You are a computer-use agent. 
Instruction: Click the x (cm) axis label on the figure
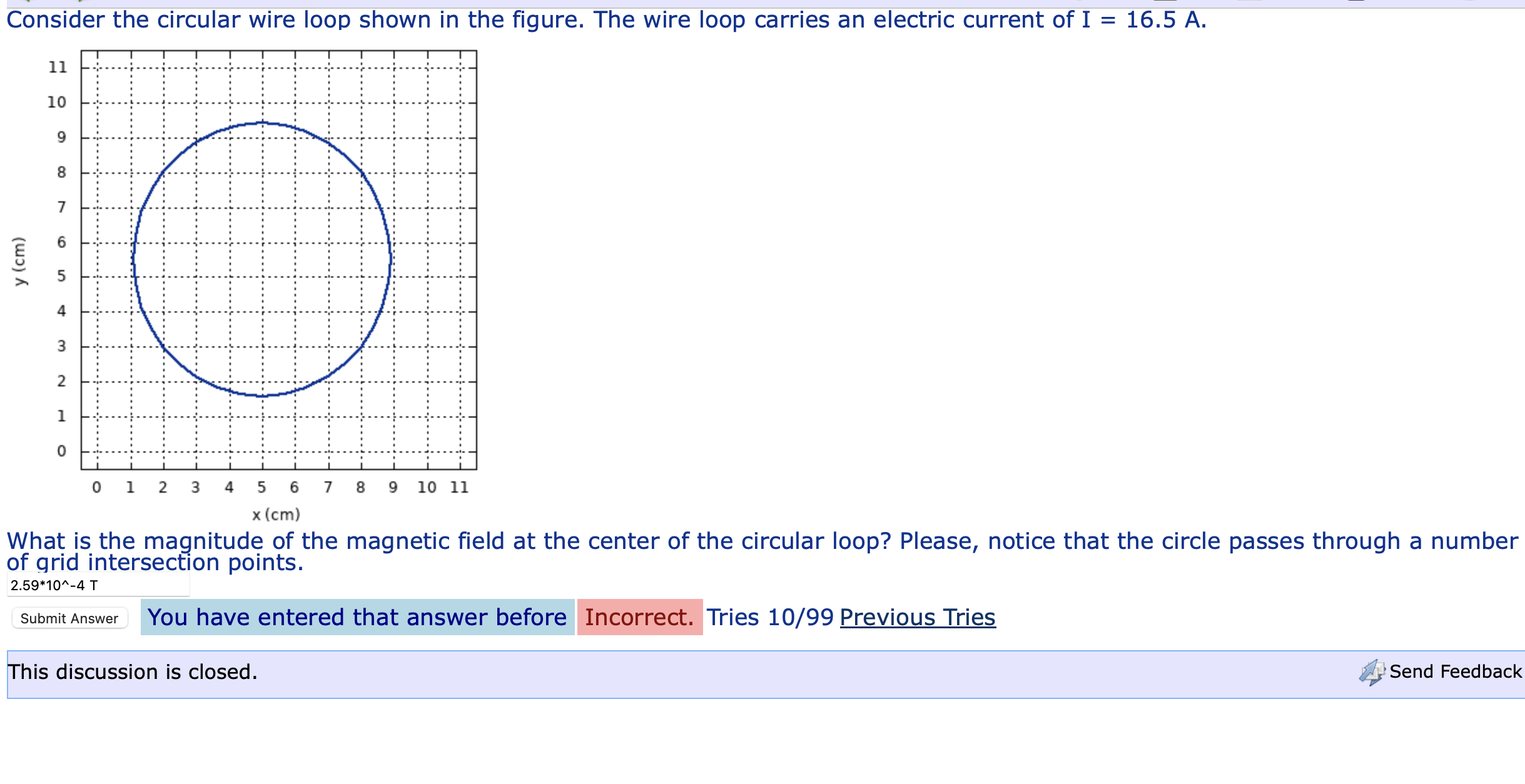click(276, 515)
